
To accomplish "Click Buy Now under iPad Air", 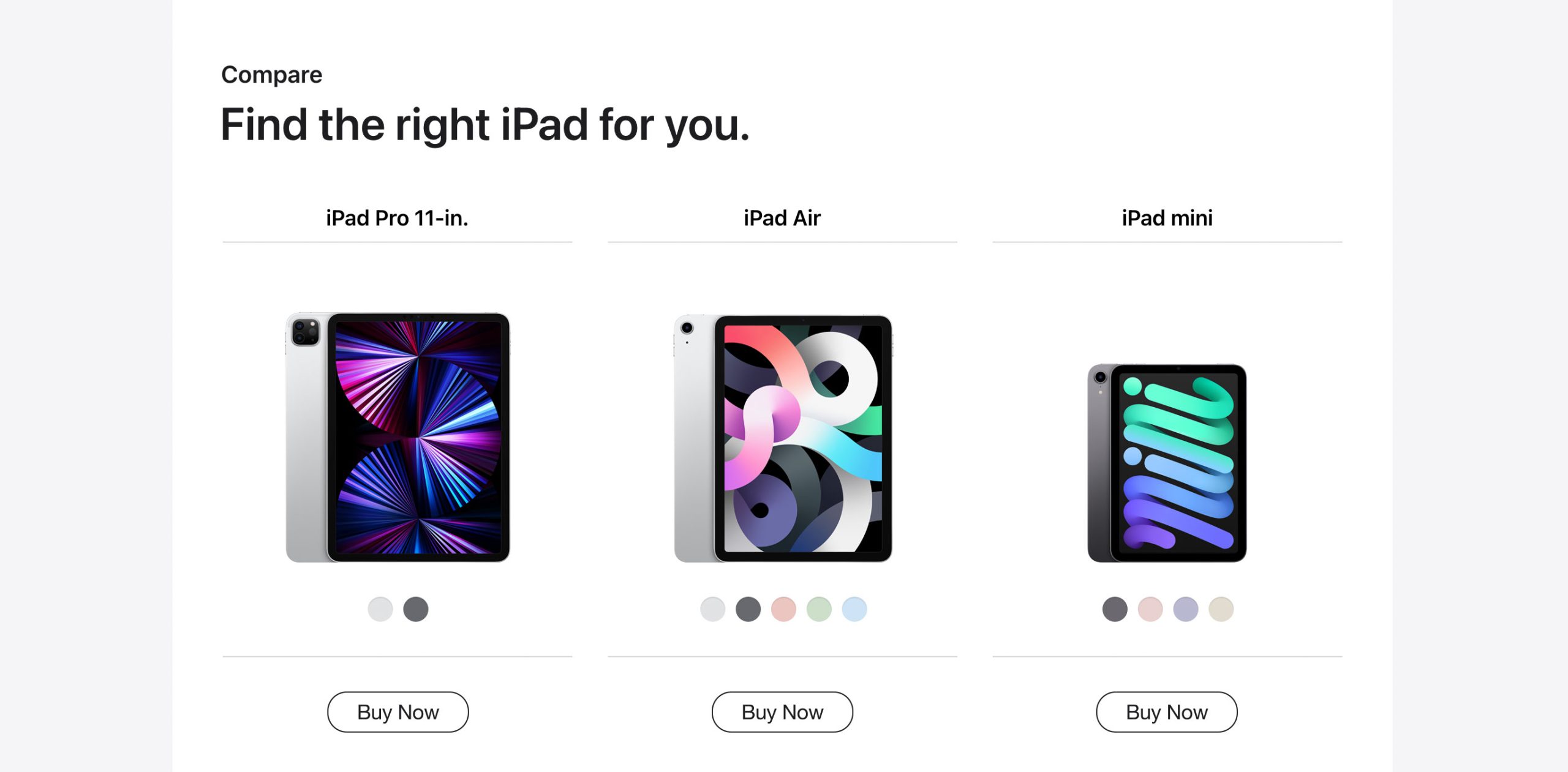I will click(x=782, y=712).
